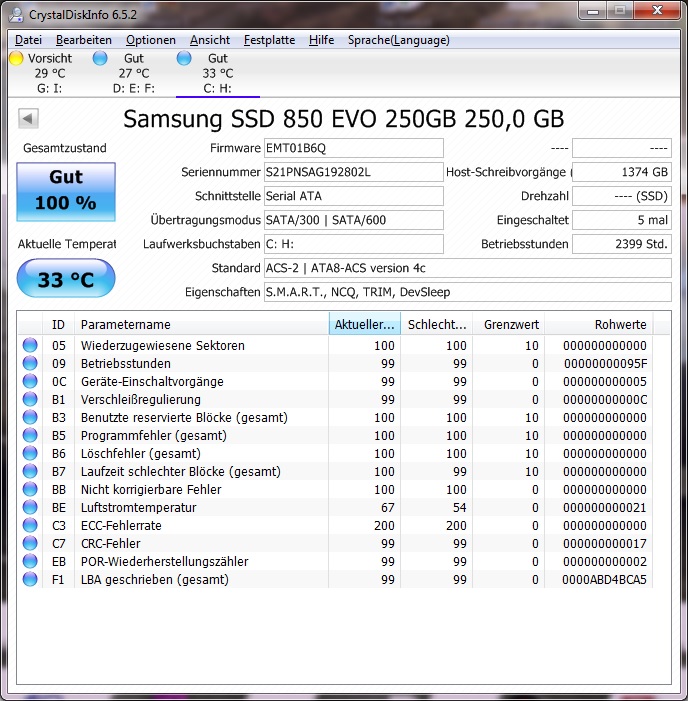
Task: Click the Schnittstelle field Serial ATA
Action: (x=354, y=196)
